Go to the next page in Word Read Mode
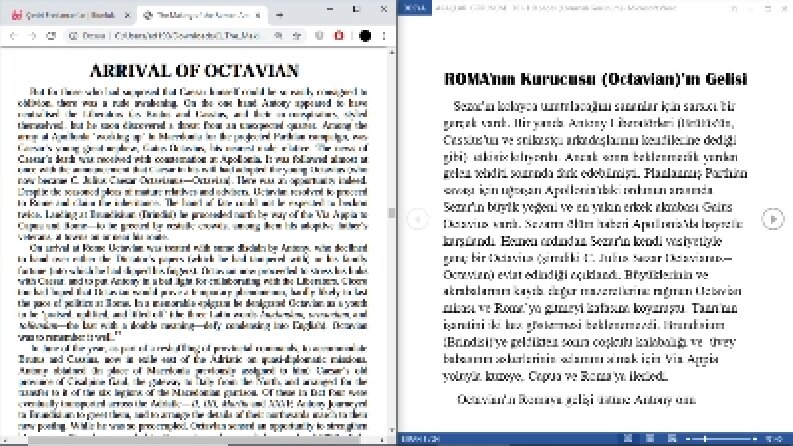This screenshot has width=793, height=446. (773, 219)
